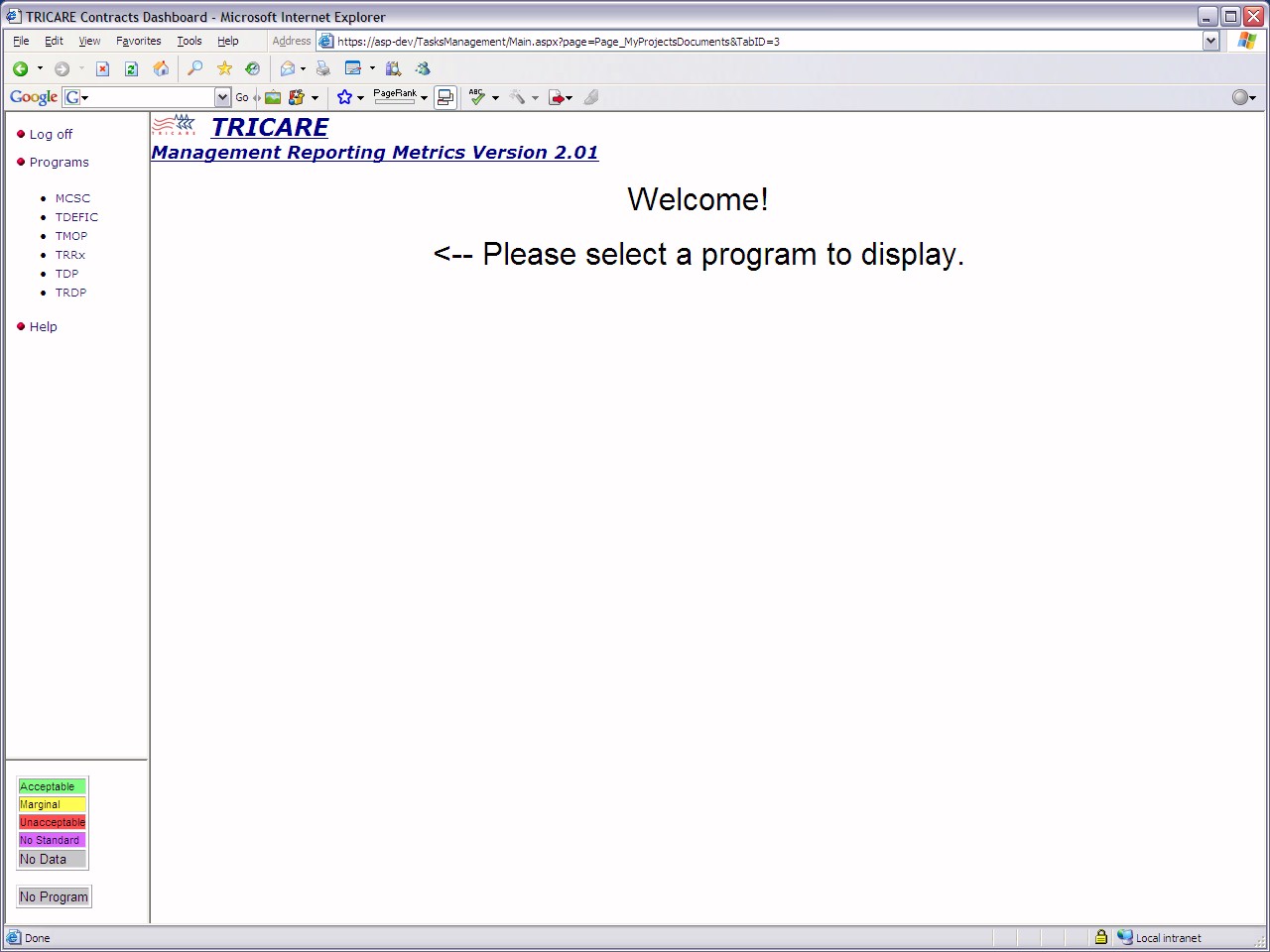Click the Stop loading icon
The image size is (1270, 952).
102,68
